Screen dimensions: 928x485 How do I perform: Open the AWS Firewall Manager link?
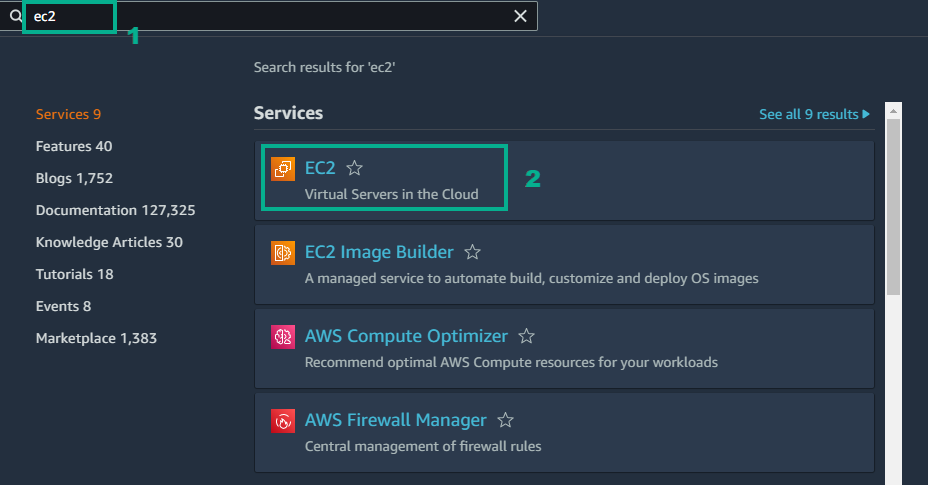coord(395,420)
